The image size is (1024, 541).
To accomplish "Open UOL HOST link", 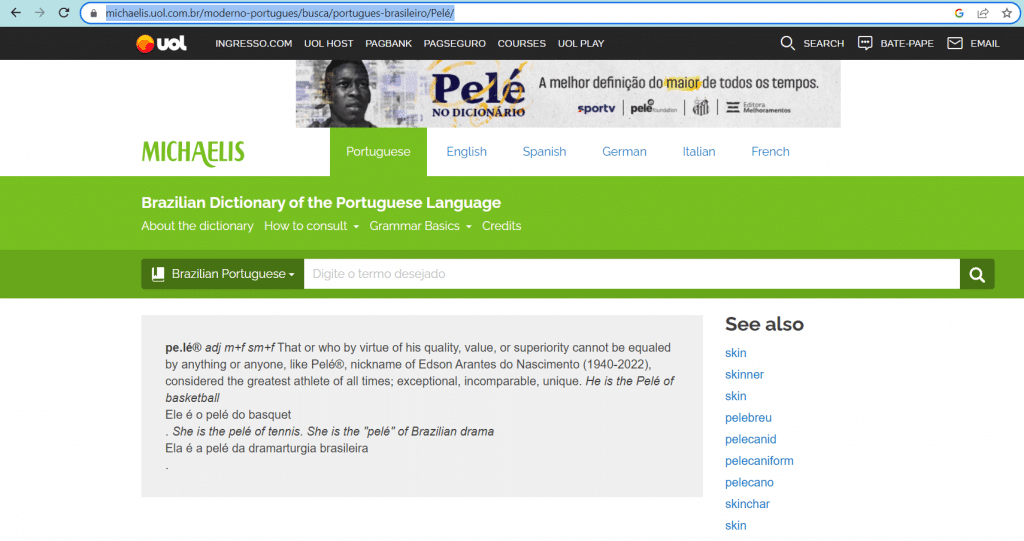I will (328, 44).
